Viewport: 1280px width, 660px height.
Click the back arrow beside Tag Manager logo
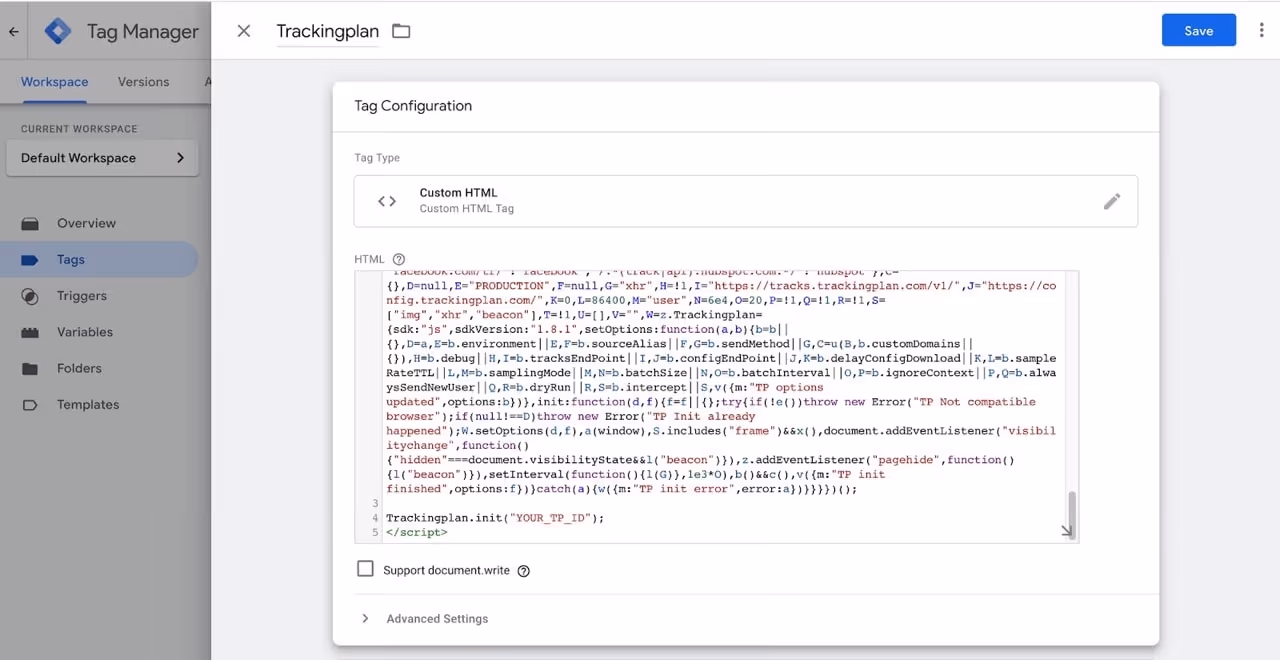pyautogui.click(x=13, y=31)
